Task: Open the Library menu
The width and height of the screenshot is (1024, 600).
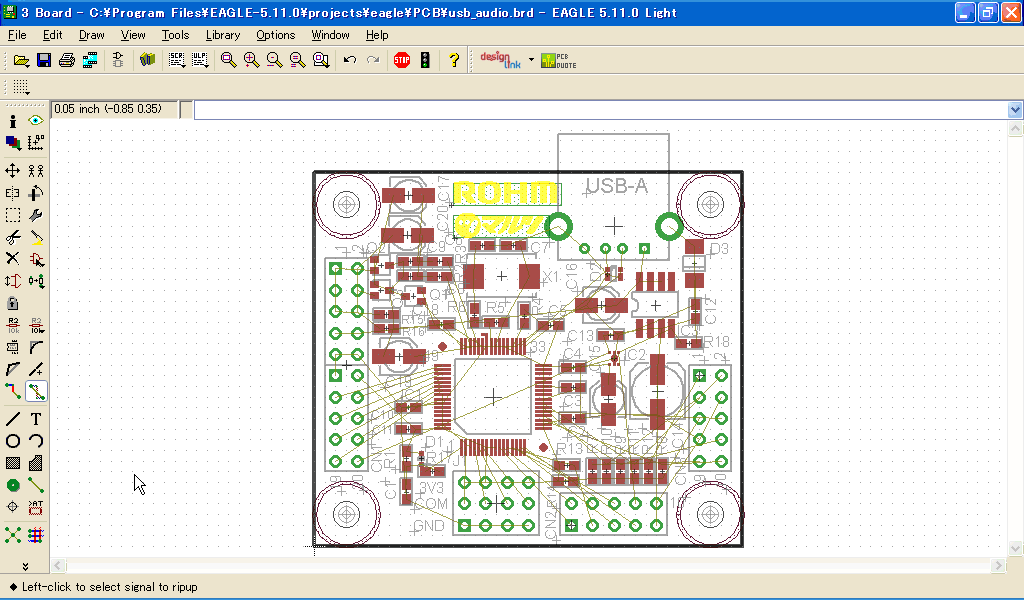Action: tap(222, 35)
